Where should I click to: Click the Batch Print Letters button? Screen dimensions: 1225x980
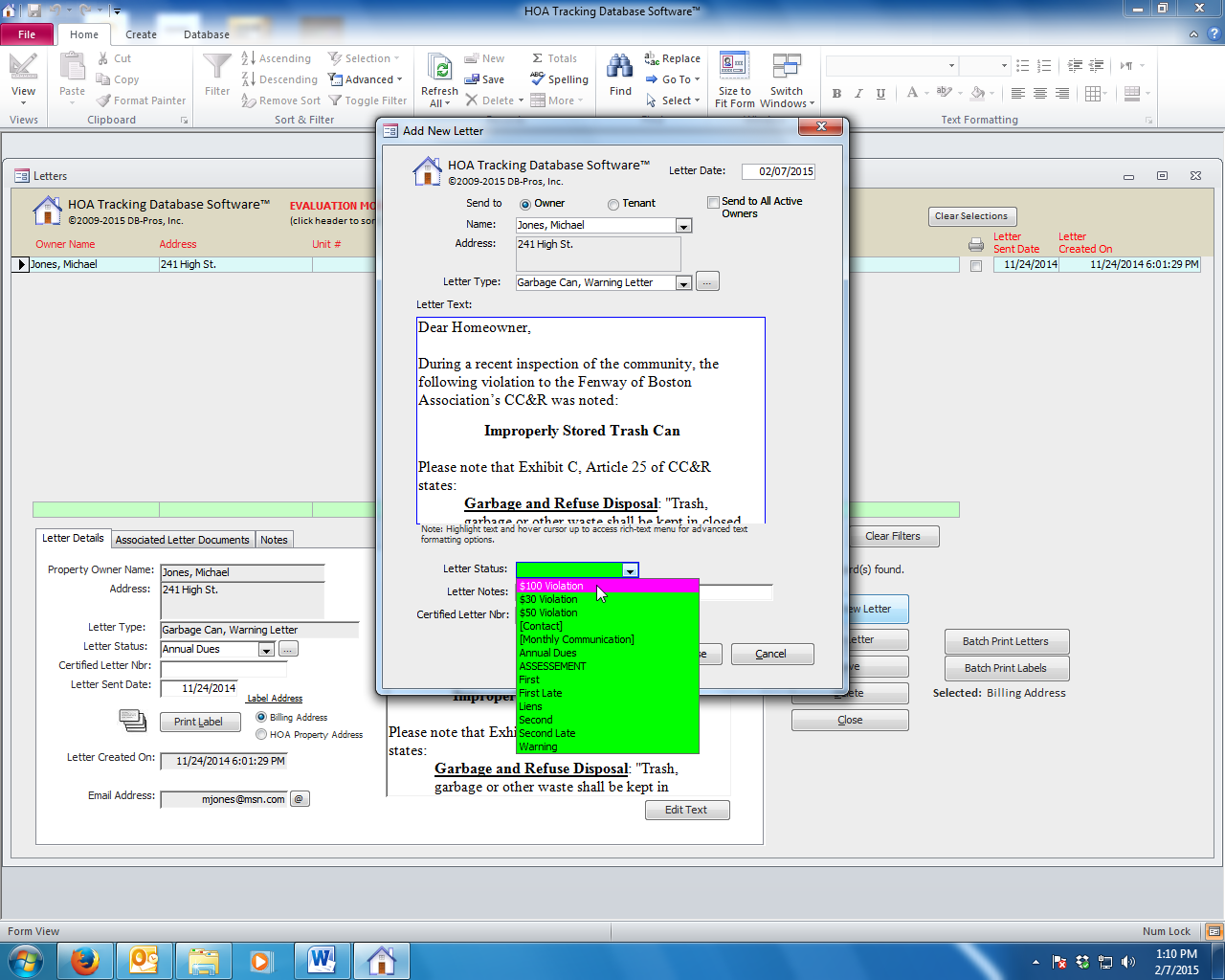(1006, 641)
